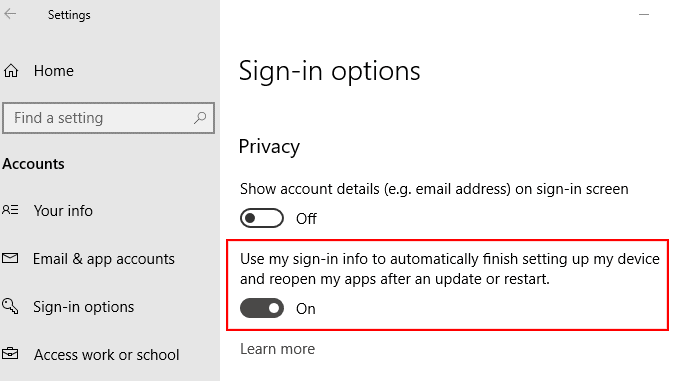Image resolution: width=676 pixels, height=381 pixels.
Task: Click the Off label of account details
Action: pyautogui.click(x=306, y=219)
